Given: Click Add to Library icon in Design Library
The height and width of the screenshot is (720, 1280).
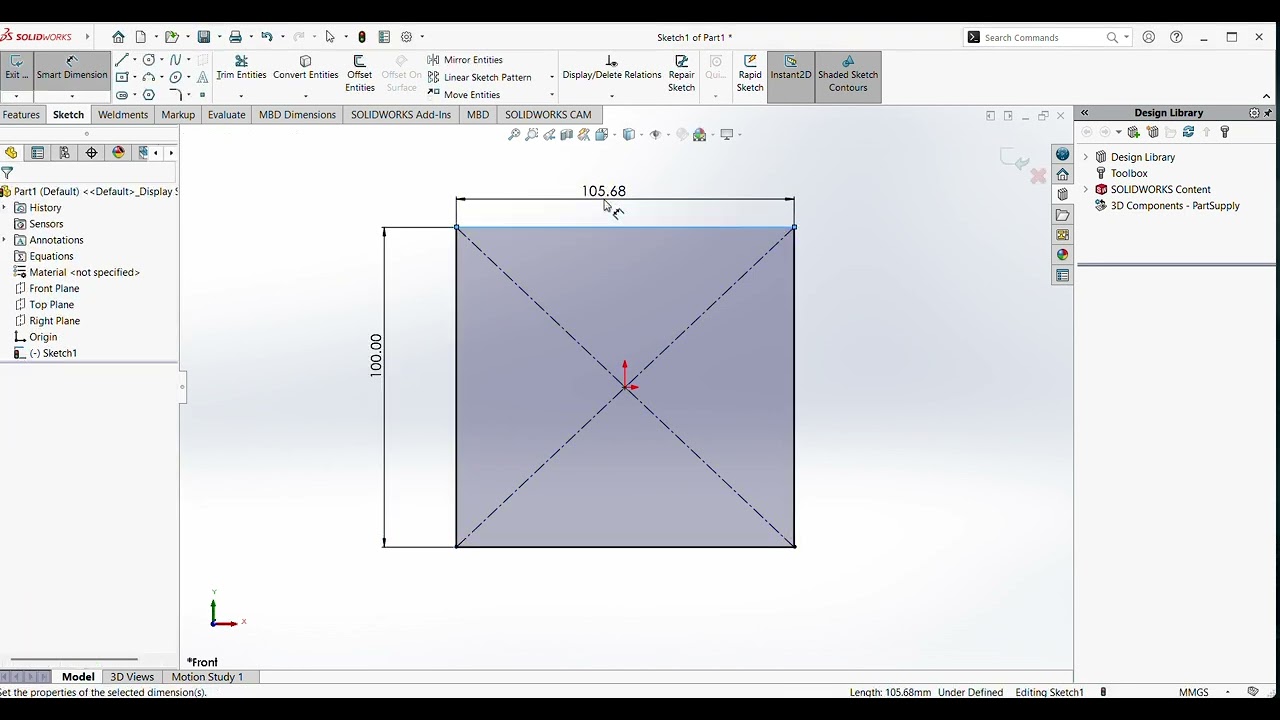Looking at the screenshot, I should pos(1134,132).
